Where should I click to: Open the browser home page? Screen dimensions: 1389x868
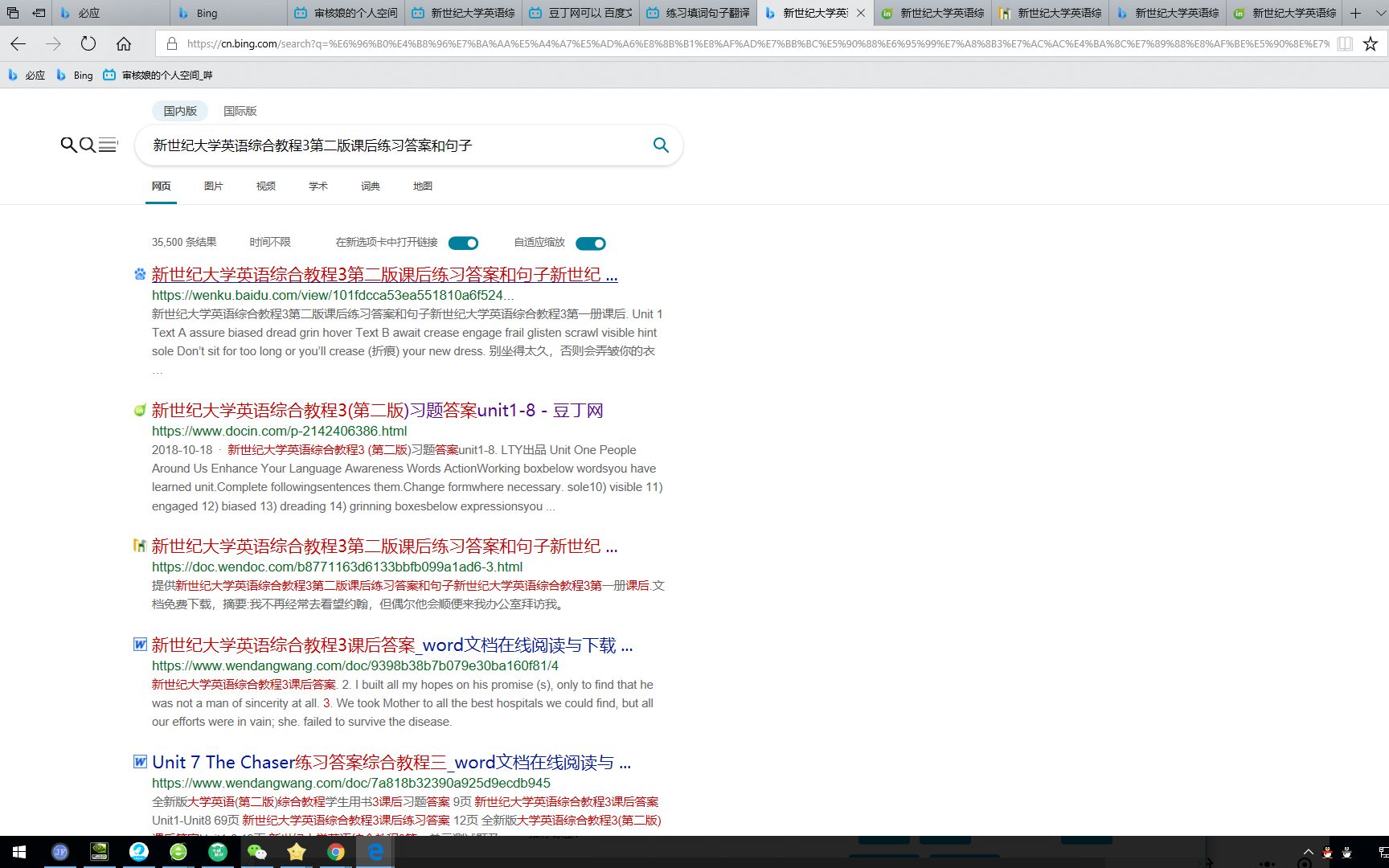124,44
